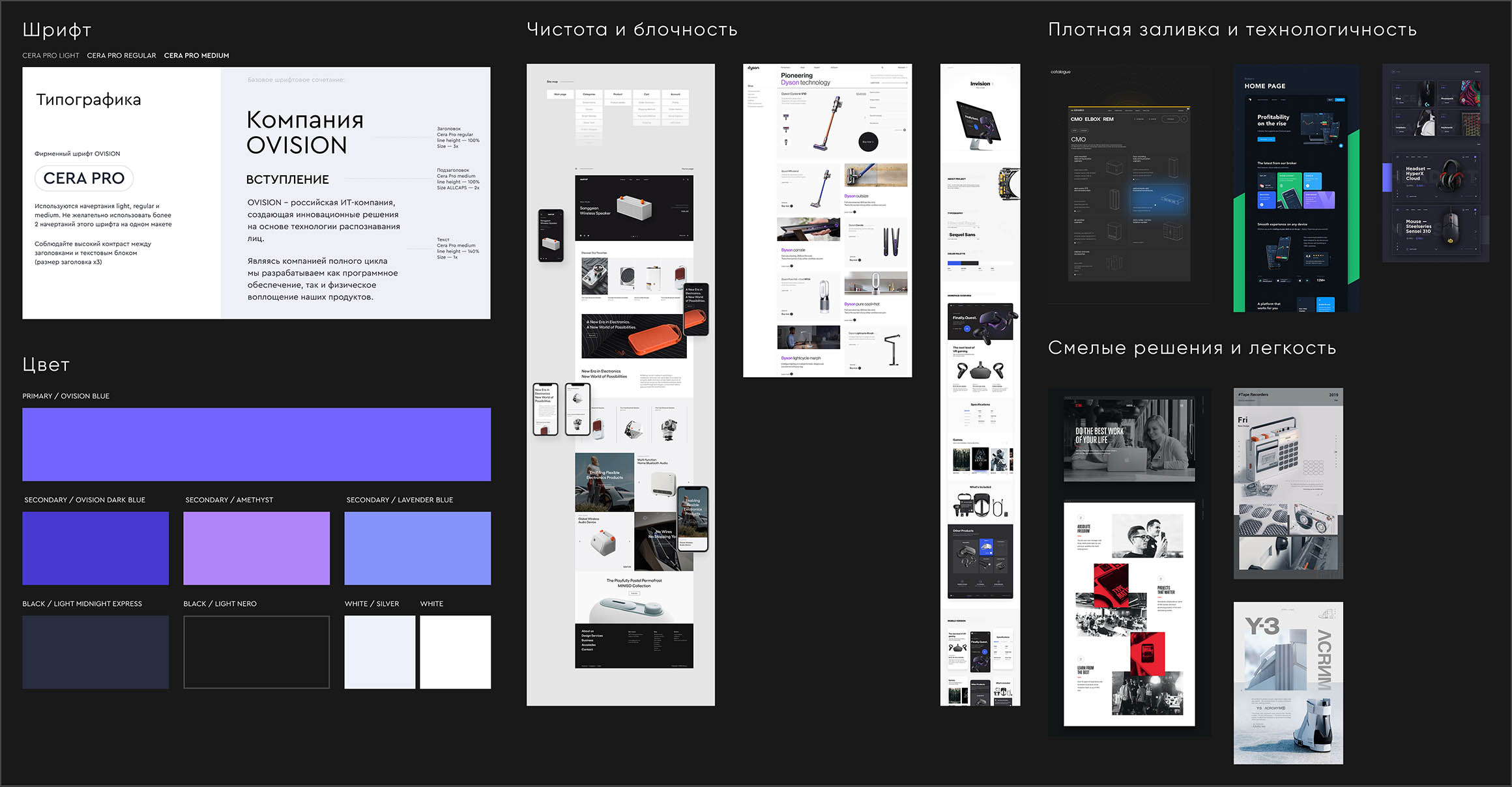The width and height of the screenshot is (1512, 787).
Task: Open the HOME PAGE Profitability thumbnail
Action: coord(1296,189)
